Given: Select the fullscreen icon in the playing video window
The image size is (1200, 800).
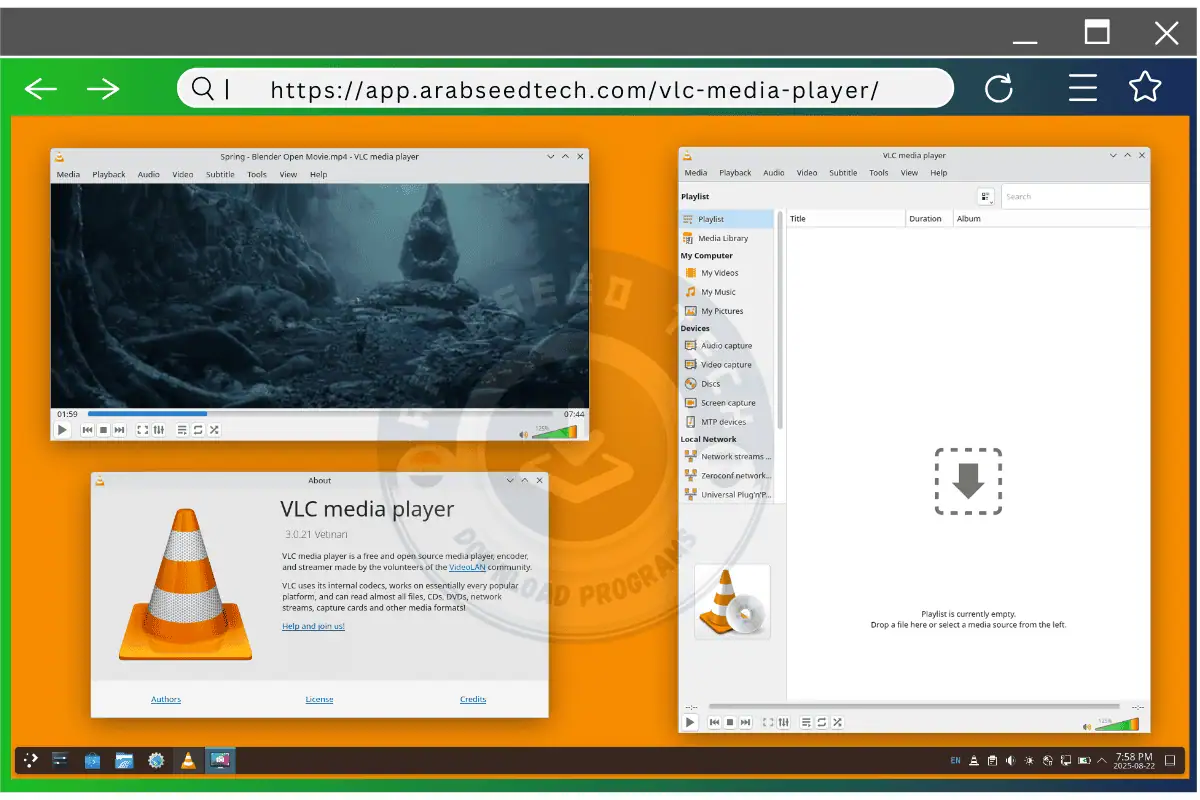Looking at the screenshot, I should coord(142,429).
